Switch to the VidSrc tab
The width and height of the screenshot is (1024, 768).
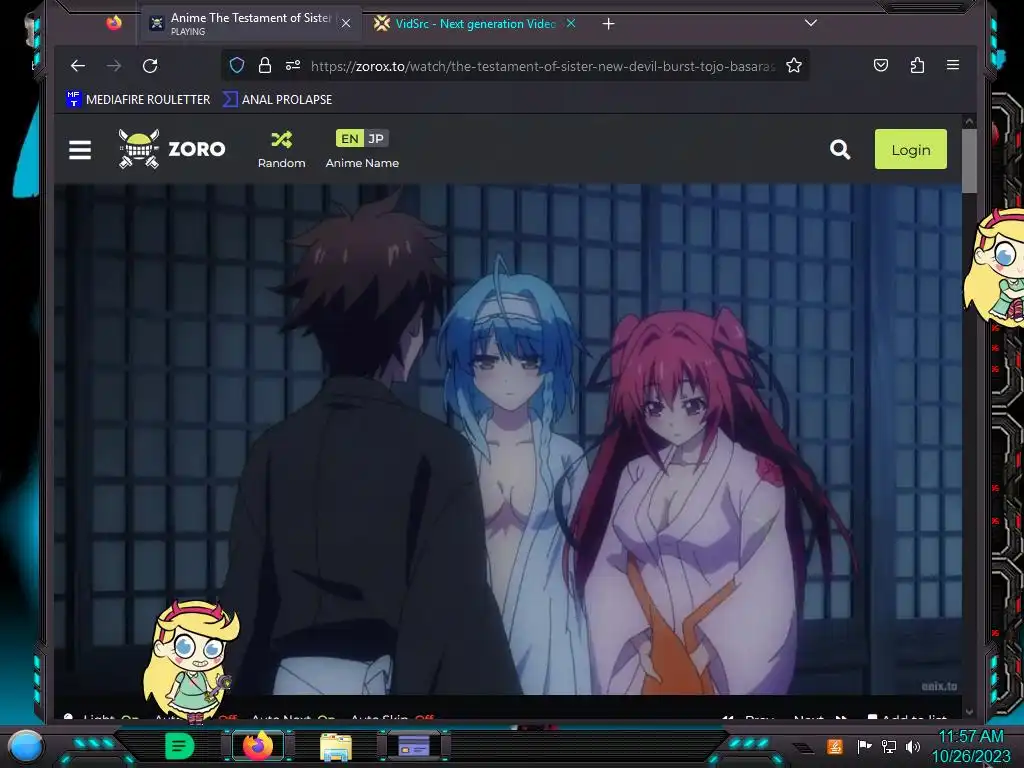point(465,24)
